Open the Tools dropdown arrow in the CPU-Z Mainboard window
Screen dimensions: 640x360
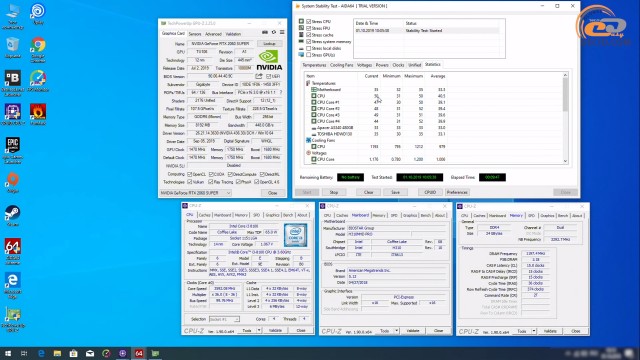click(x=396, y=331)
